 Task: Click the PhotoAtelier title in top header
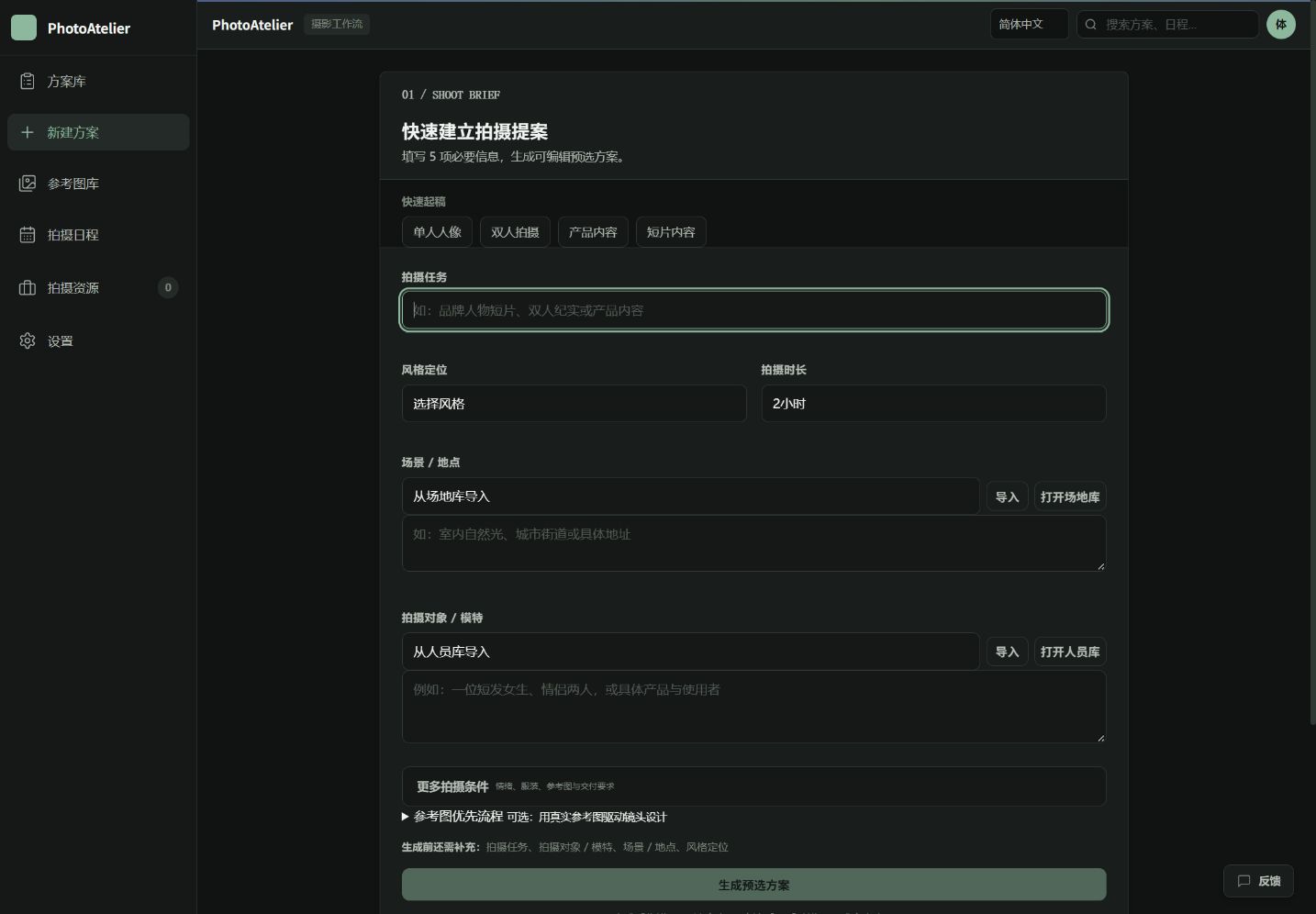pos(252,25)
